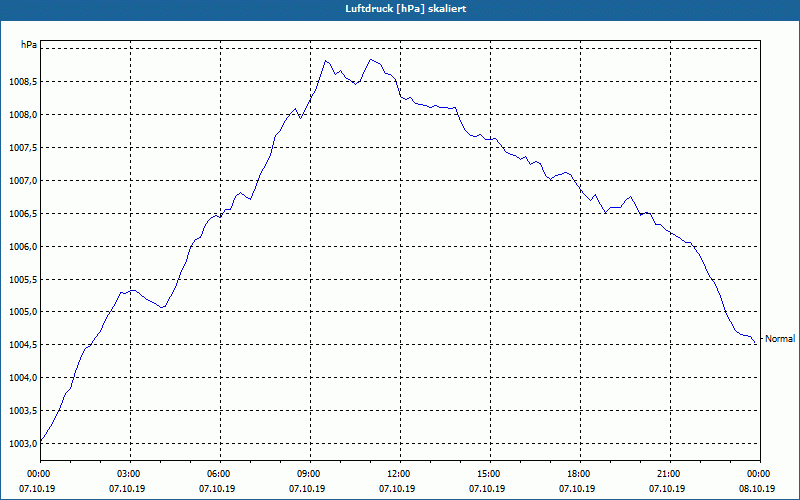Click the 21:00 time axis label

[x=670, y=474]
